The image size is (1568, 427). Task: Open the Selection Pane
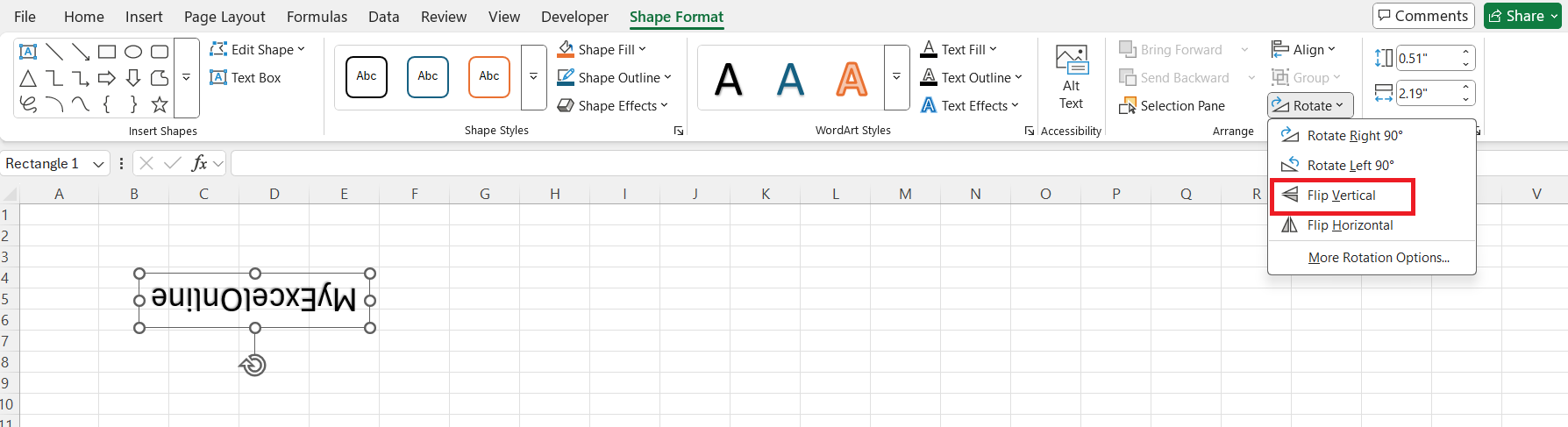click(x=1172, y=106)
